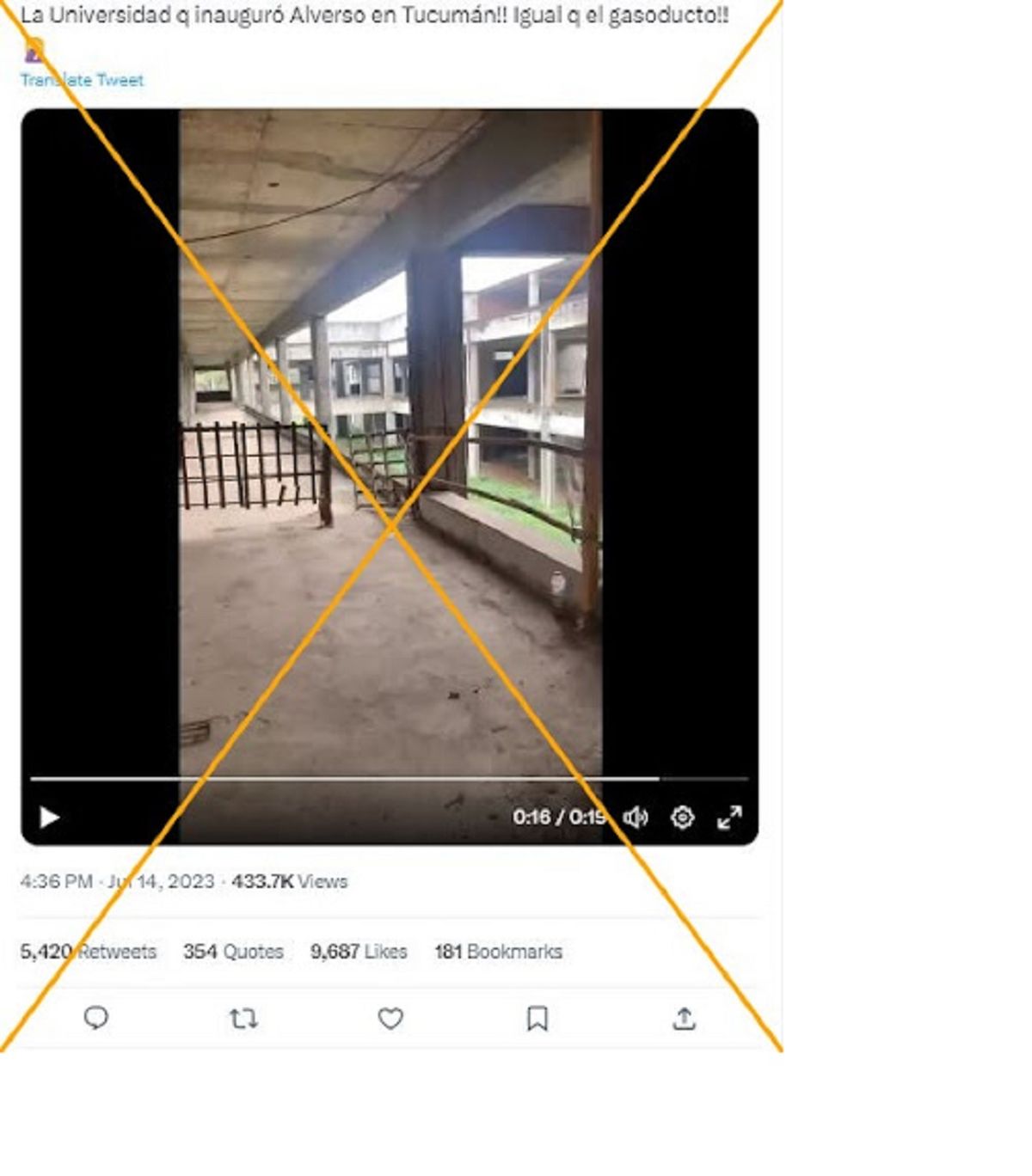The image size is (1032, 1176).
Task: Bookmark this tweet
Action: coord(537,1019)
